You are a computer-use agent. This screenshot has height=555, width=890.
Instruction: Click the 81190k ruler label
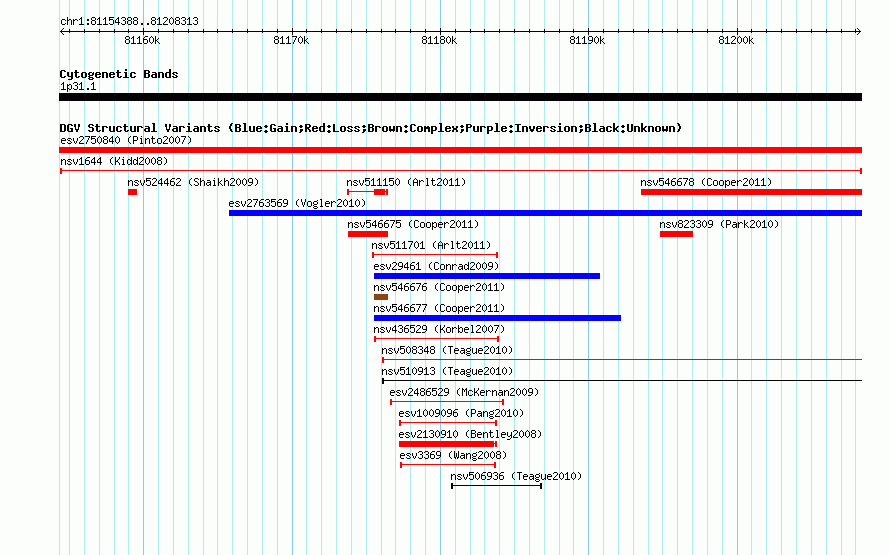click(x=587, y=40)
